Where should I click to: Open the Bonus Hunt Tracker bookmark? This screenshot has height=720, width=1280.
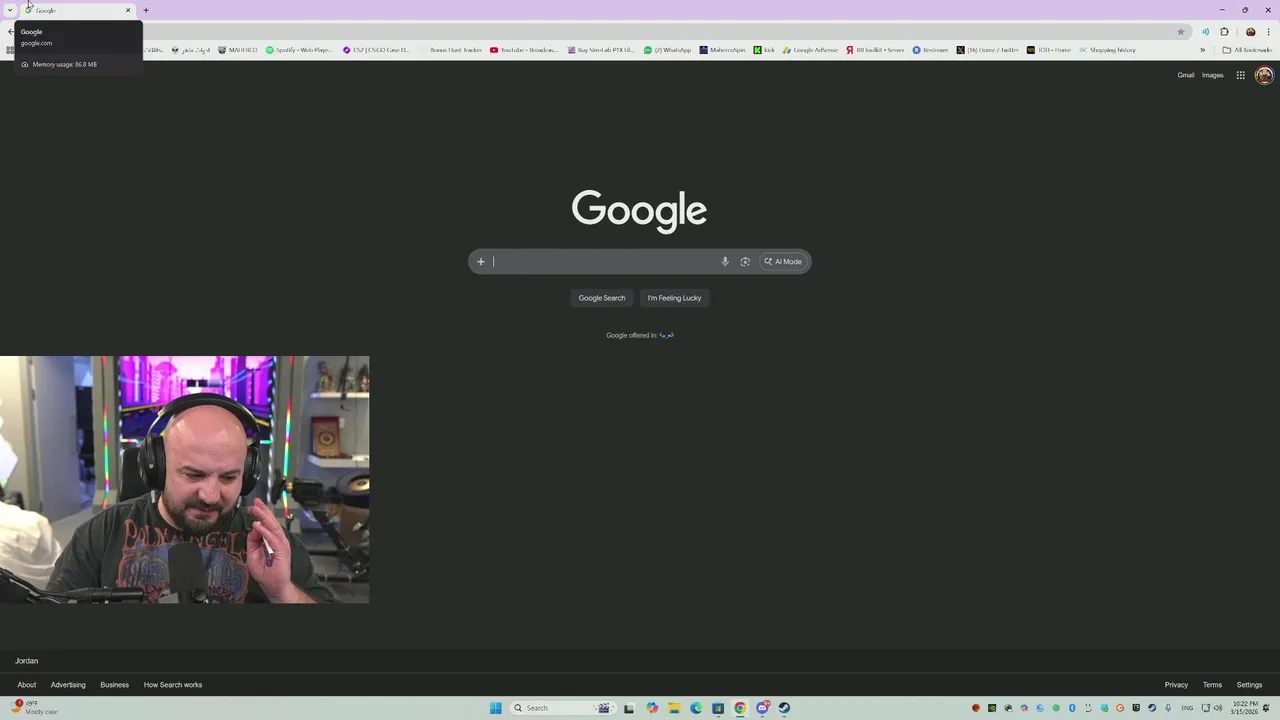click(x=450, y=50)
